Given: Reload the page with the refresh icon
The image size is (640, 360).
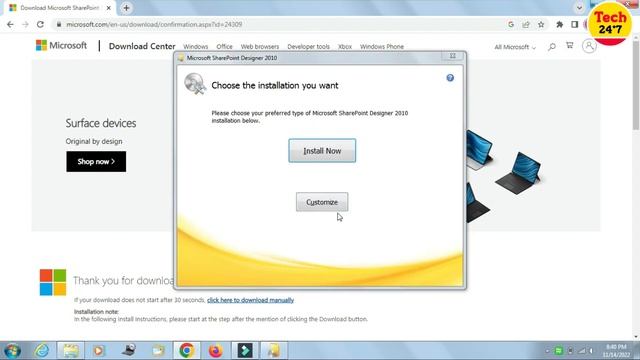Looking at the screenshot, I should [x=40, y=24].
